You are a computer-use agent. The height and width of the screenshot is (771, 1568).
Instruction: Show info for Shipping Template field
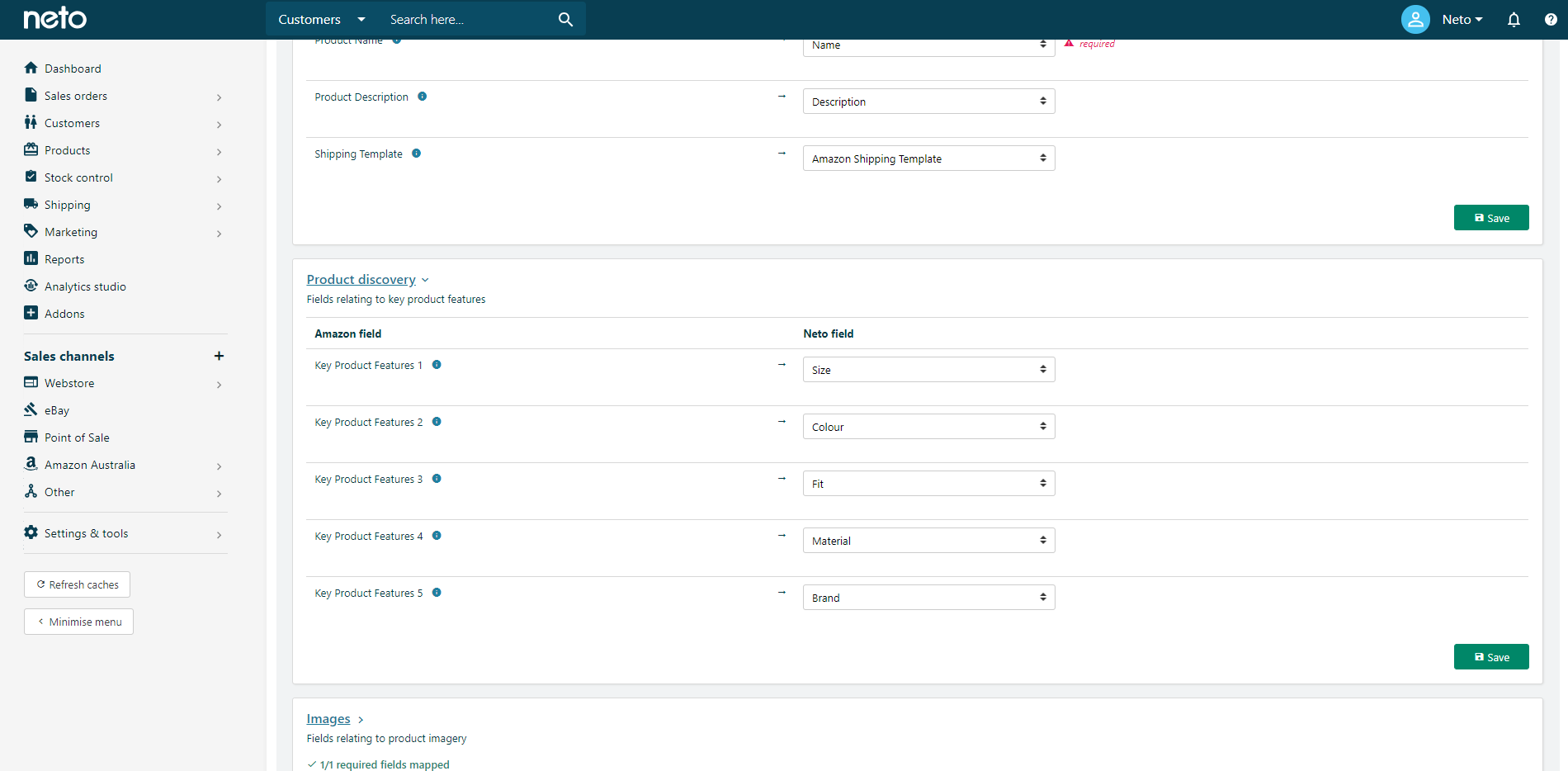416,154
